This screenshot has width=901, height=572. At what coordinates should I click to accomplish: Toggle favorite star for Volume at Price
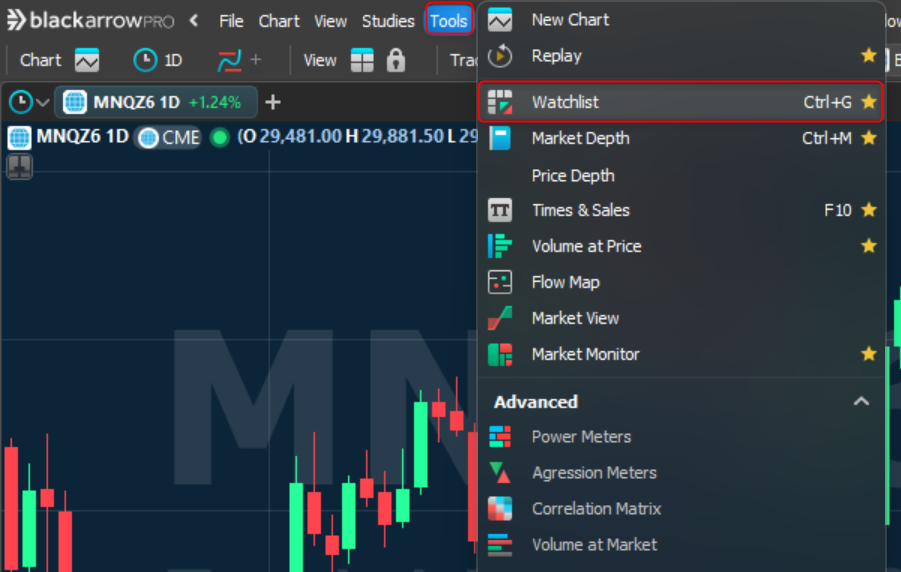click(868, 246)
